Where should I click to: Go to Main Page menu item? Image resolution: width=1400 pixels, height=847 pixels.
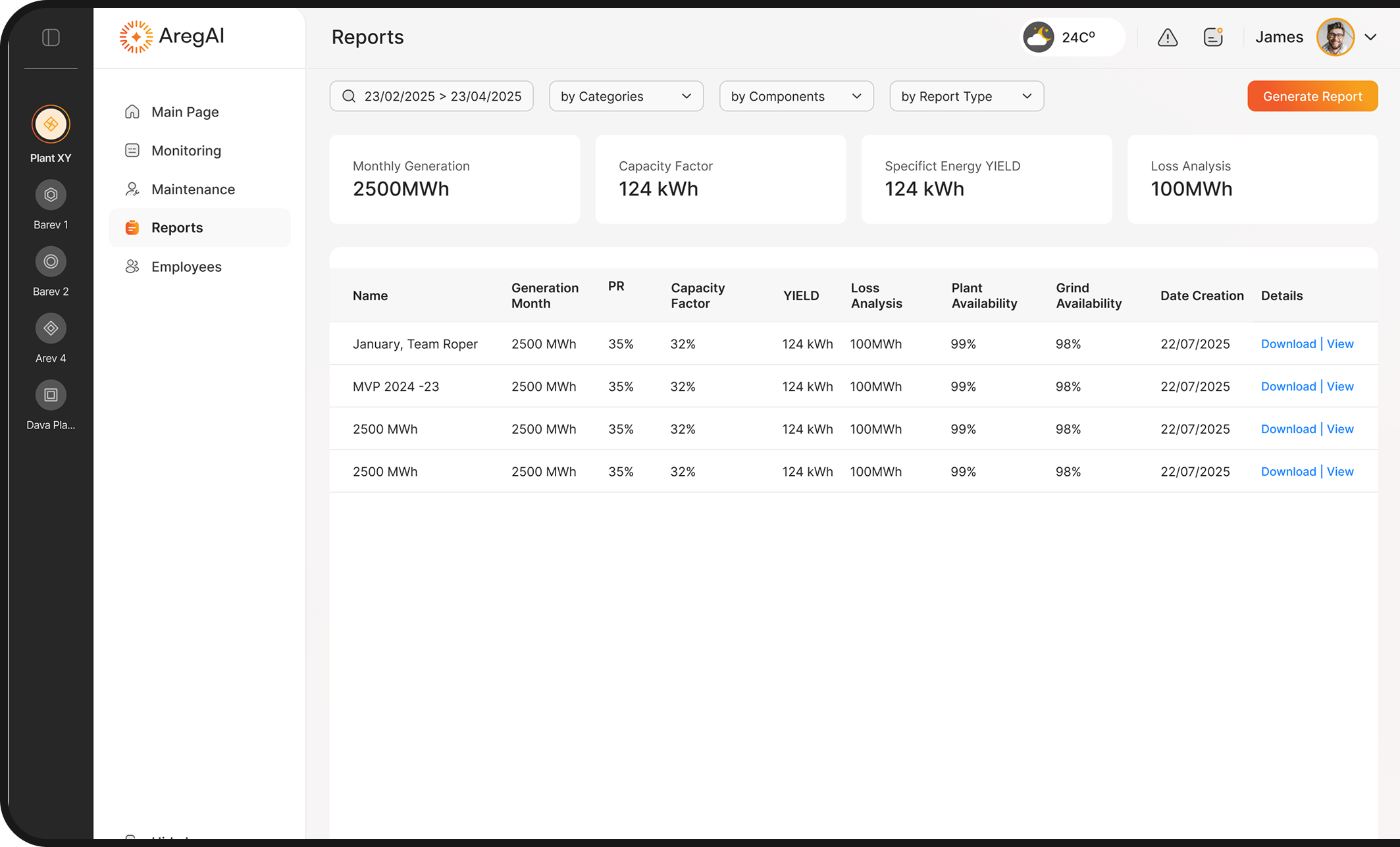(x=185, y=112)
